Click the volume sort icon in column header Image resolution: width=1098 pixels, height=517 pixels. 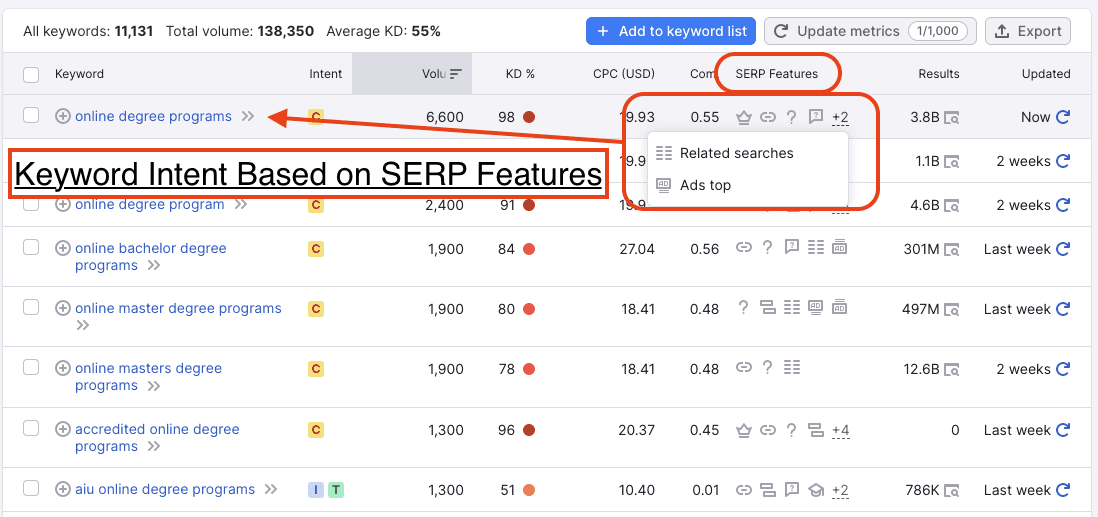click(456, 74)
